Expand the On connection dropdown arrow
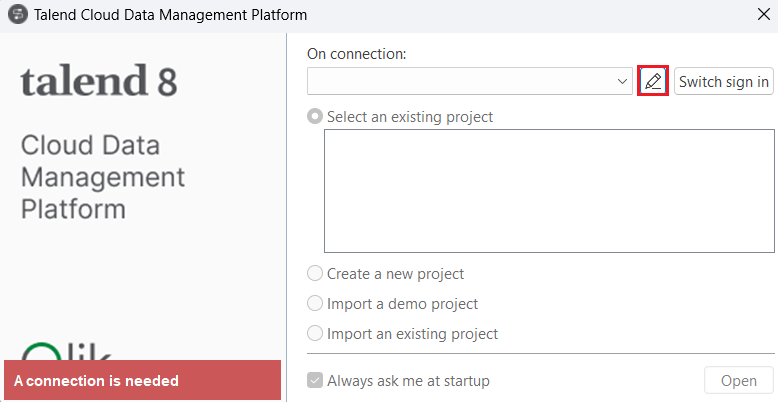The height and width of the screenshot is (402, 778). click(x=622, y=82)
